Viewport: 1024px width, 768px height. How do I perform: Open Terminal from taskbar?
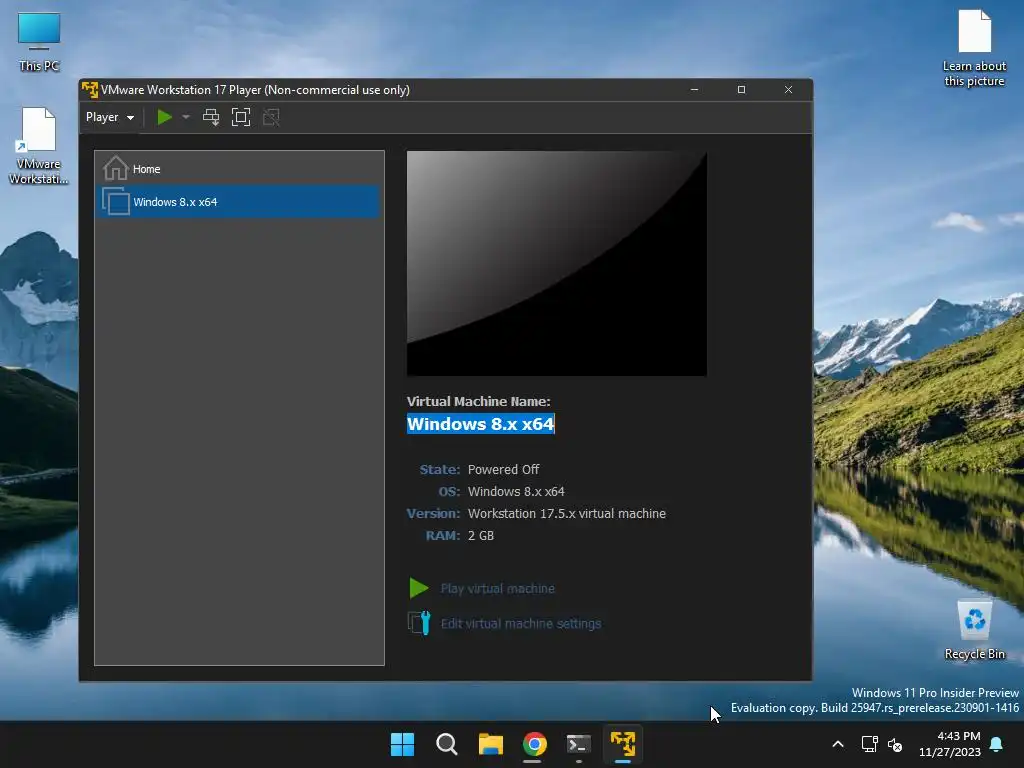[x=579, y=744]
